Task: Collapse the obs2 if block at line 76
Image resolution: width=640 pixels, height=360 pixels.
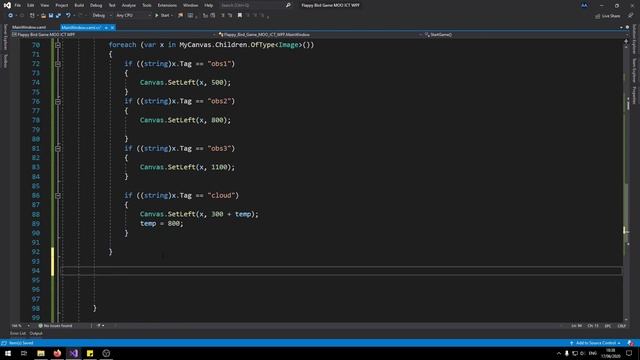Action: 58,101
